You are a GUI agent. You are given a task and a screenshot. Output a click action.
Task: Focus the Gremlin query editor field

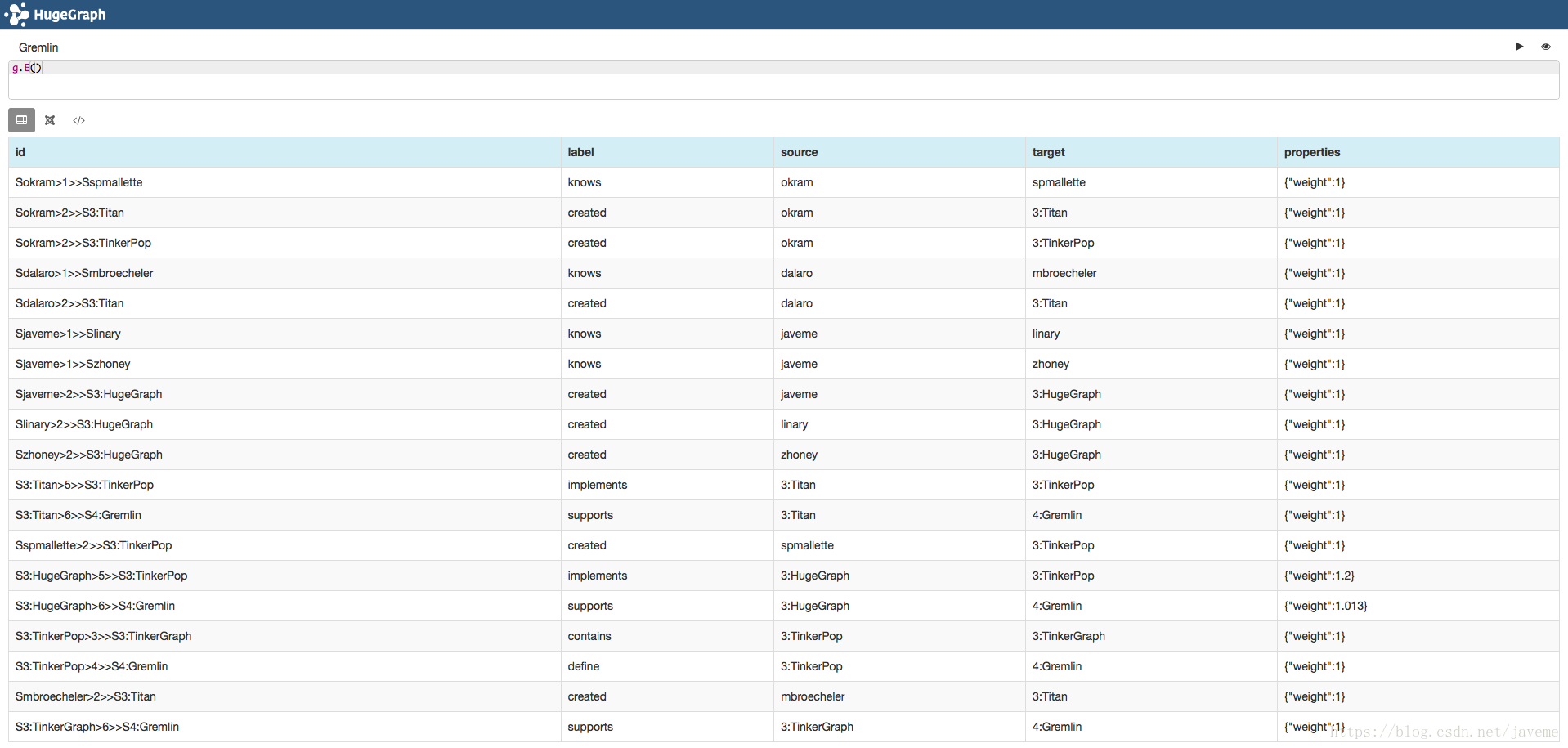tap(783, 80)
